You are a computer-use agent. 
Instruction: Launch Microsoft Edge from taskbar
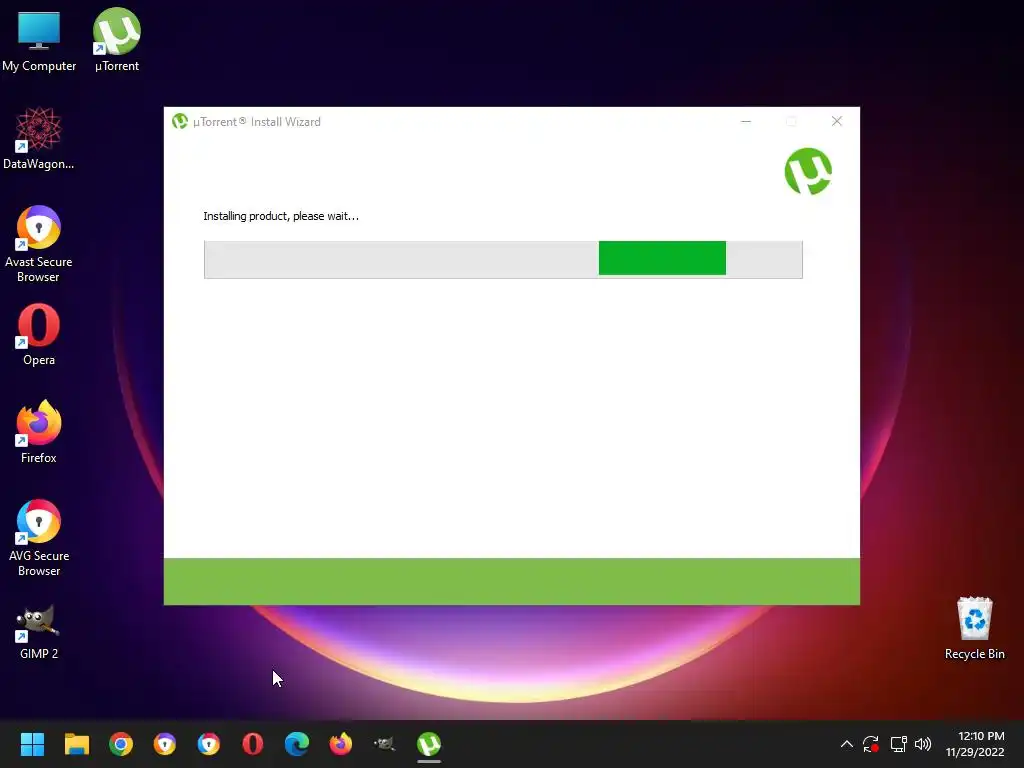click(x=296, y=744)
